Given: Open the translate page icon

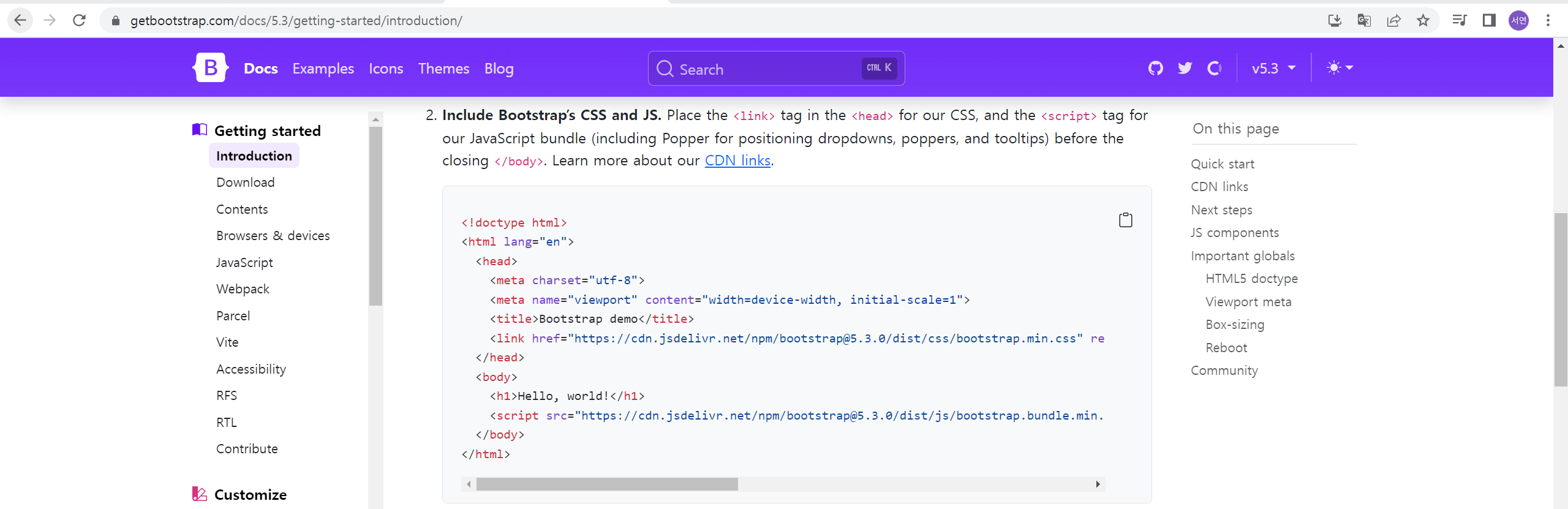Looking at the screenshot, I should tap(1364, 21).
